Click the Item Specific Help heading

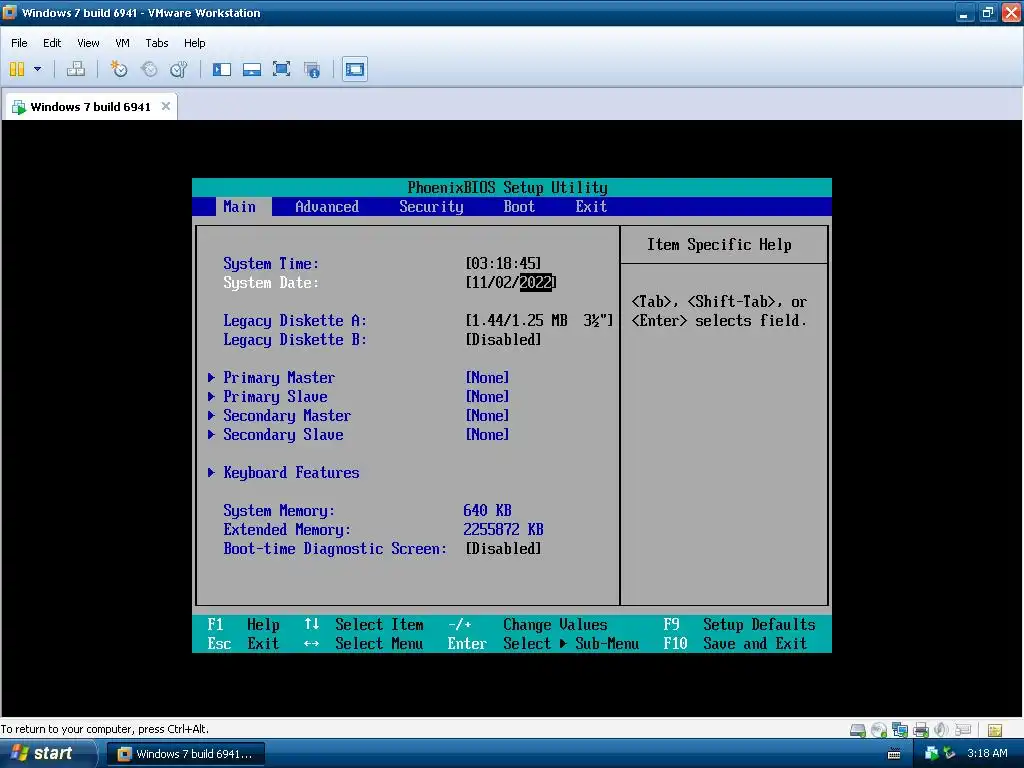[x=719, y=244]
